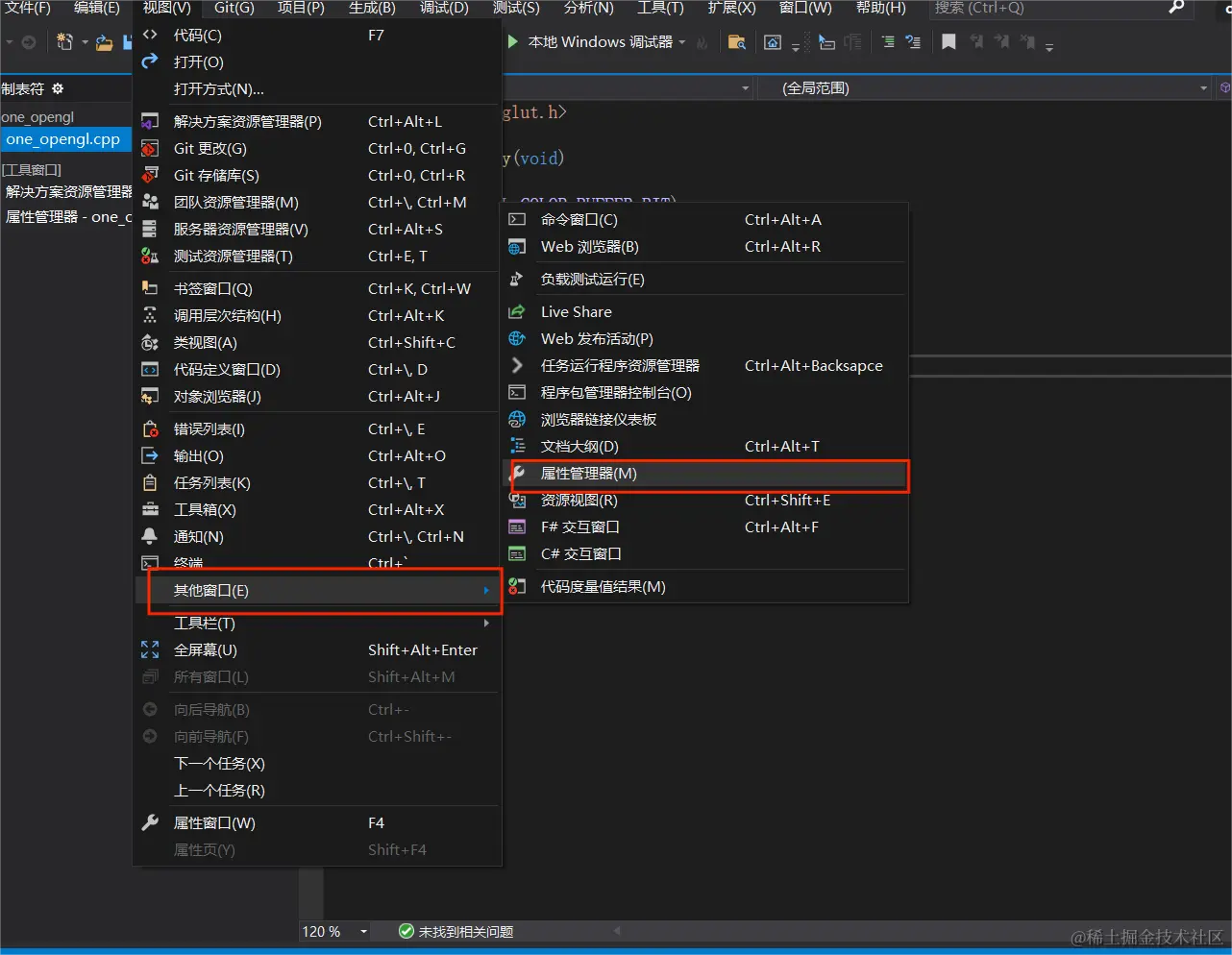Open Git 存储库(S) from View menu
The width and height of the screenshot is (1232, 955).
coord(318,176)
